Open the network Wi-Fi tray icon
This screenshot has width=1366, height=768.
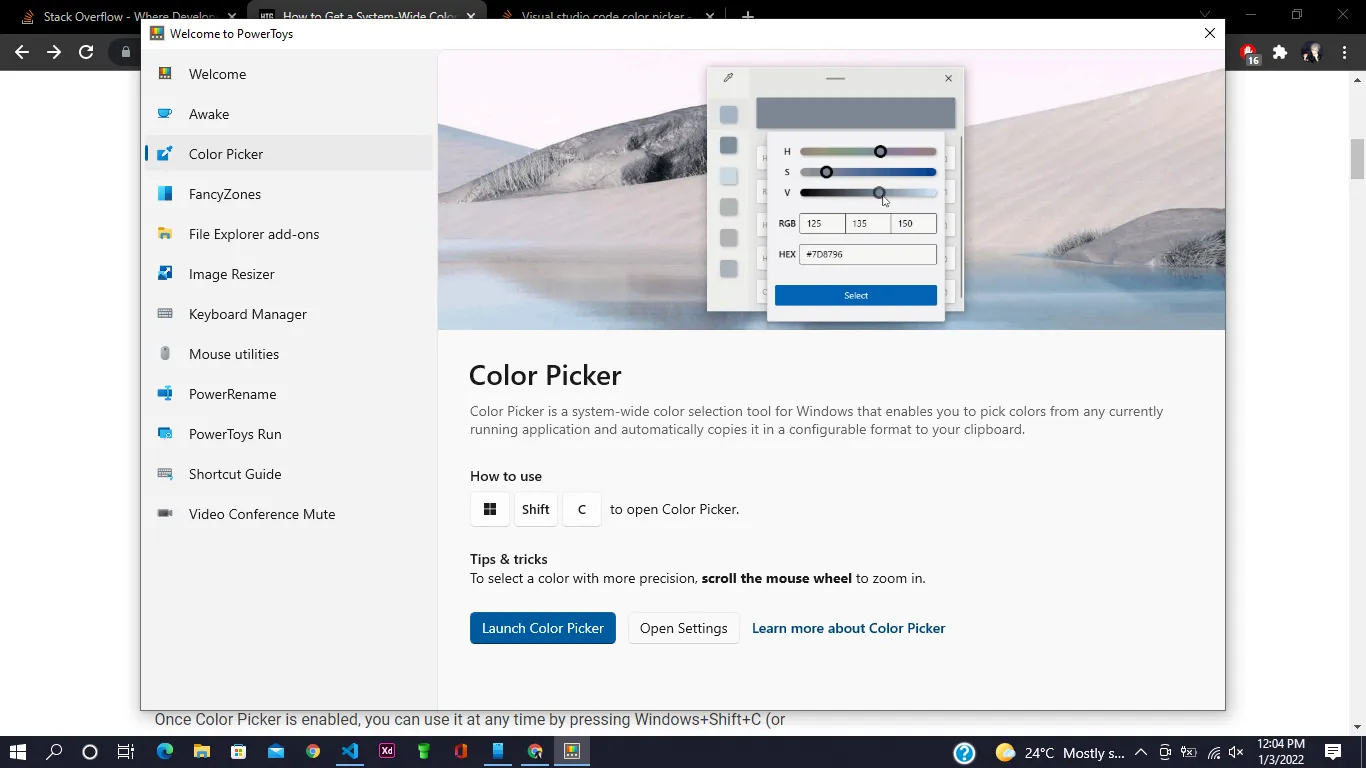click(1214, 753)
